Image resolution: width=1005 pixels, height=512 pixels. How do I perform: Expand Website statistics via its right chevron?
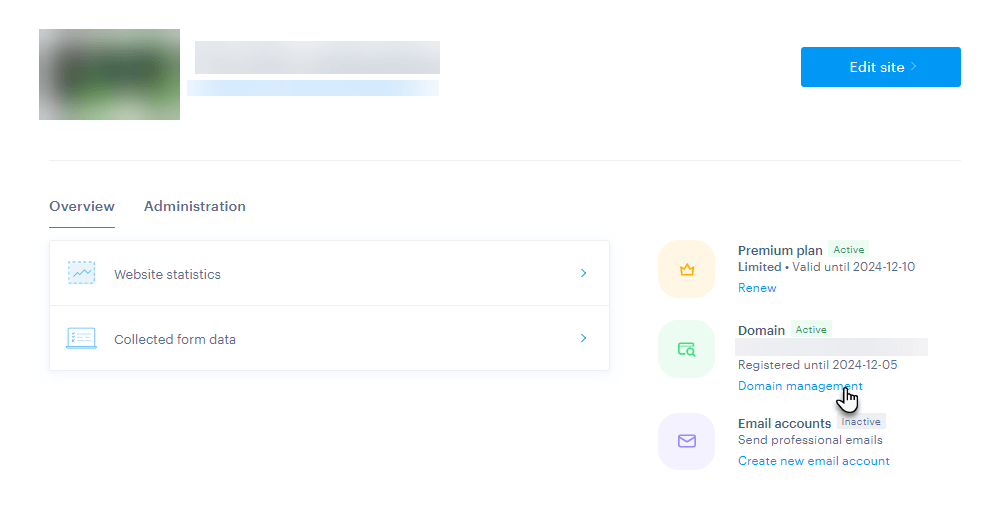click(583, 273)
